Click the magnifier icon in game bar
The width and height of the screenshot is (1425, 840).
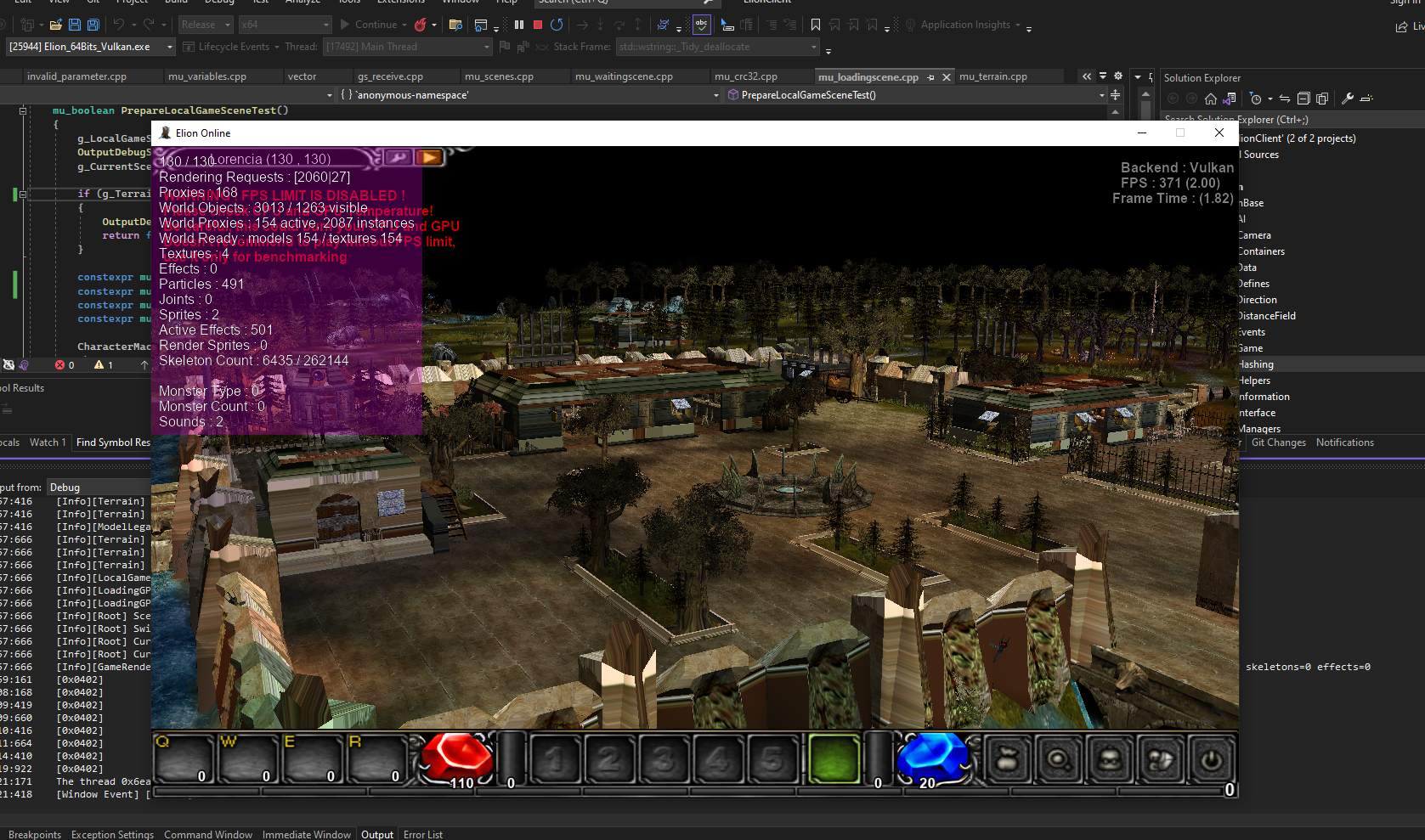coord(1058,759)
